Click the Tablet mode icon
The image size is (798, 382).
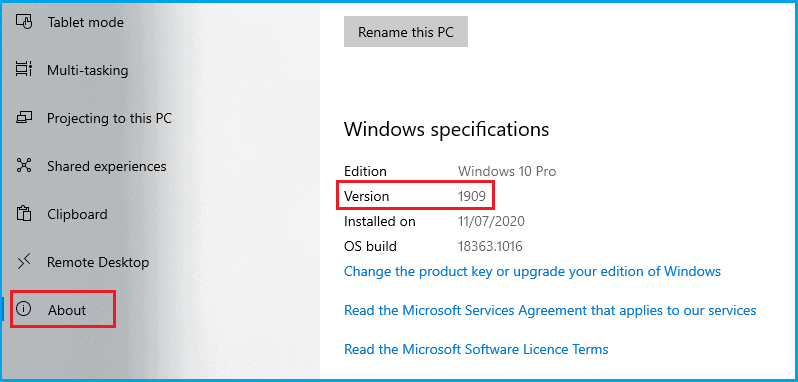tap(24, 22)
